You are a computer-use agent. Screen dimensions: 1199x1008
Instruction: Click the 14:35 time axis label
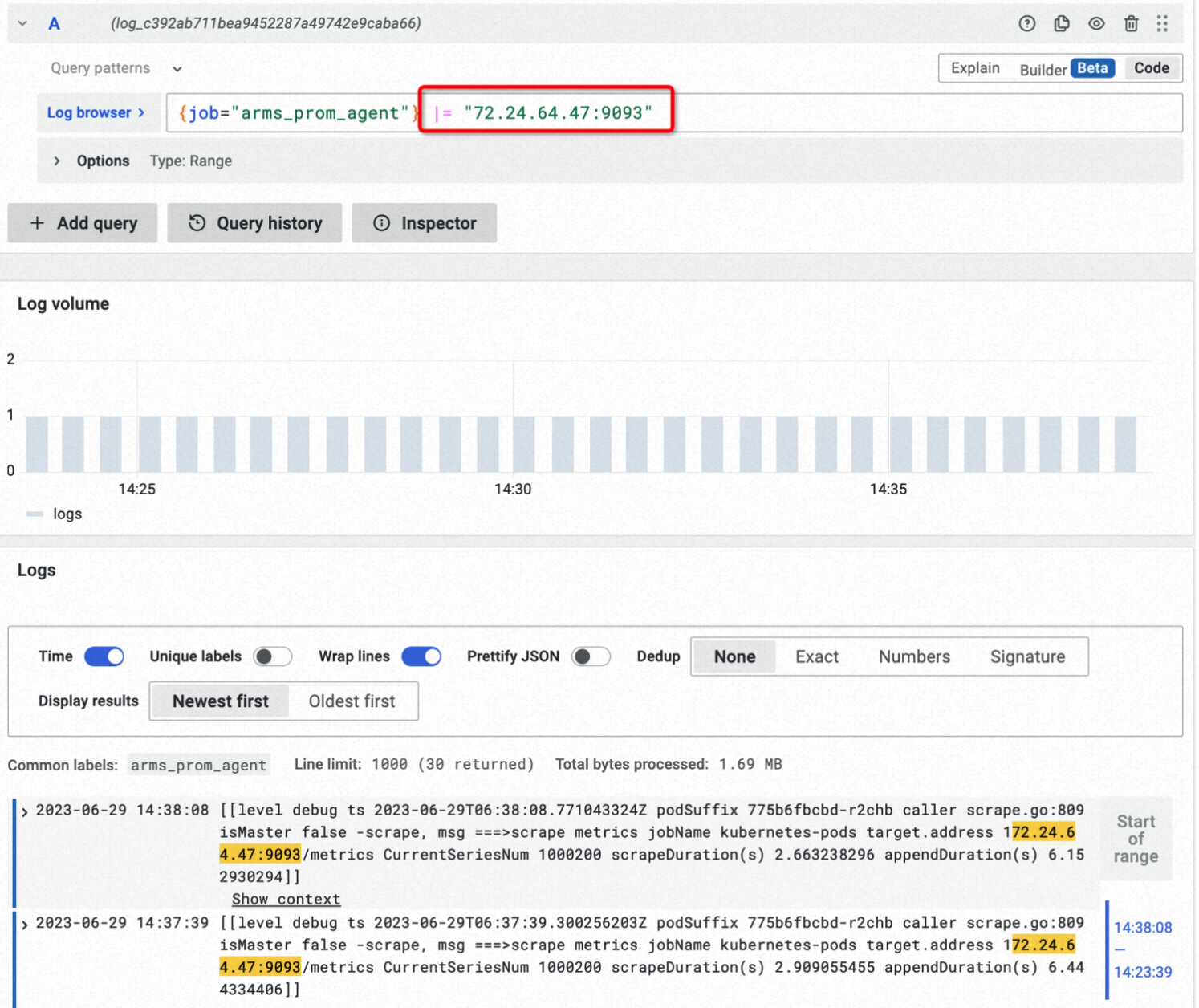(888, 489)
